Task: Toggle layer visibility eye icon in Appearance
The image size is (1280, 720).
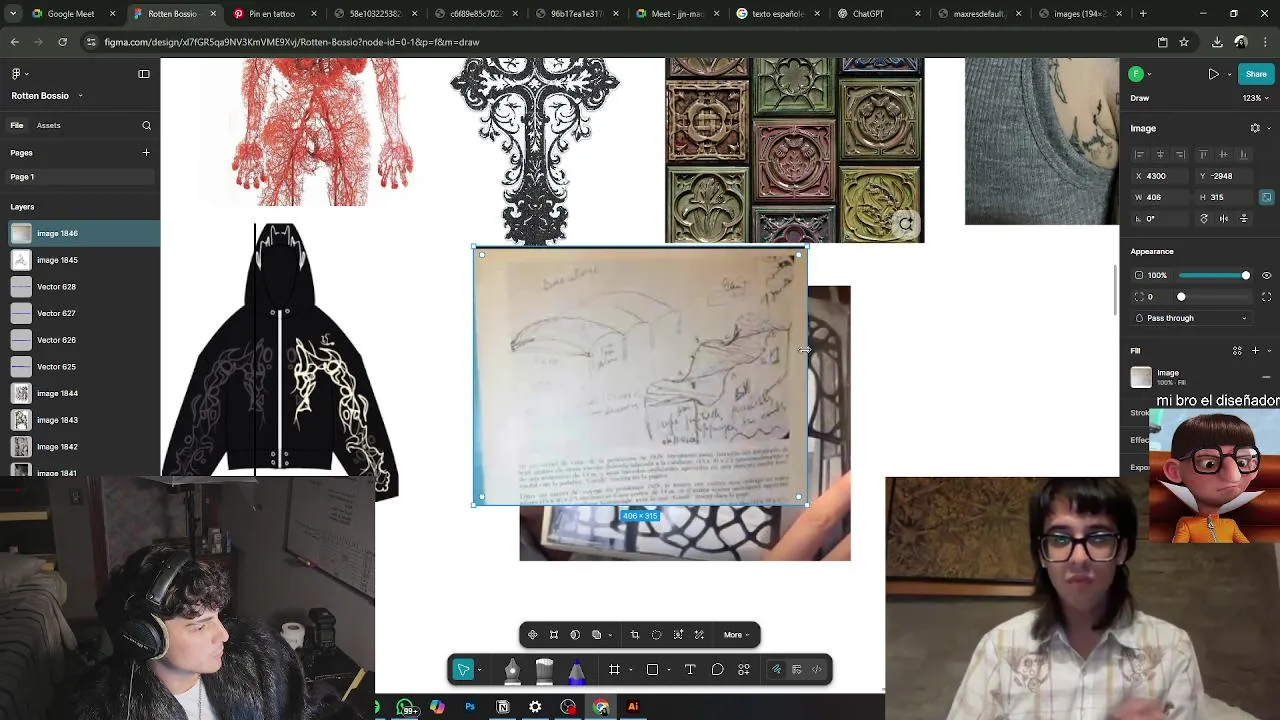Action: (x=1266, y=275)
